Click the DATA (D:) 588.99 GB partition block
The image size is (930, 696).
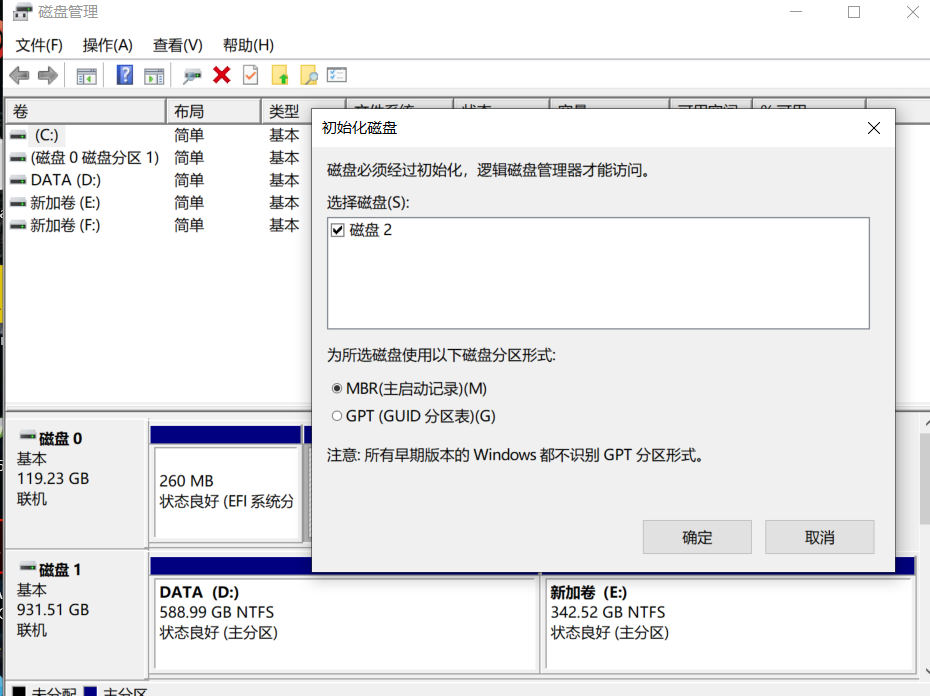[x=345, y=623]
